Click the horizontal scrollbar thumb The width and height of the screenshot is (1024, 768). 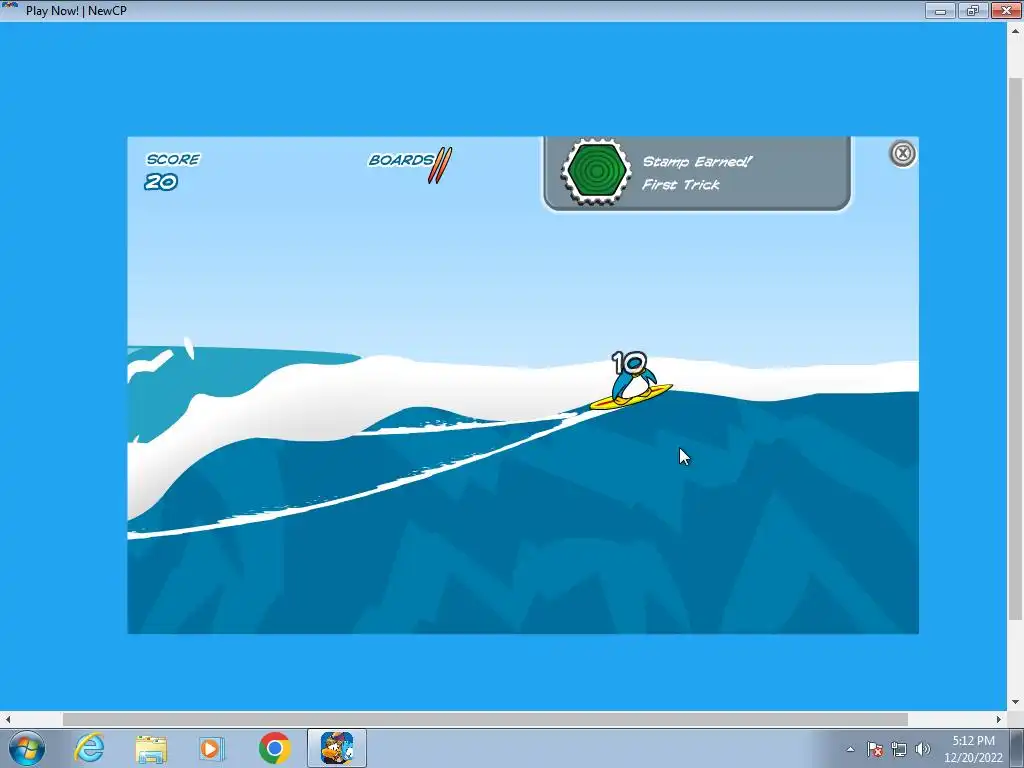point(485,719)
